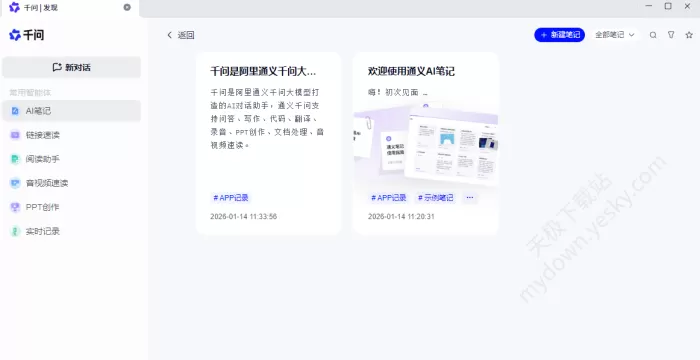Image resolution: width=700 pixels, height=360 pixels.
Task: Create a note with 新建笔记
Action: (559, 35)
